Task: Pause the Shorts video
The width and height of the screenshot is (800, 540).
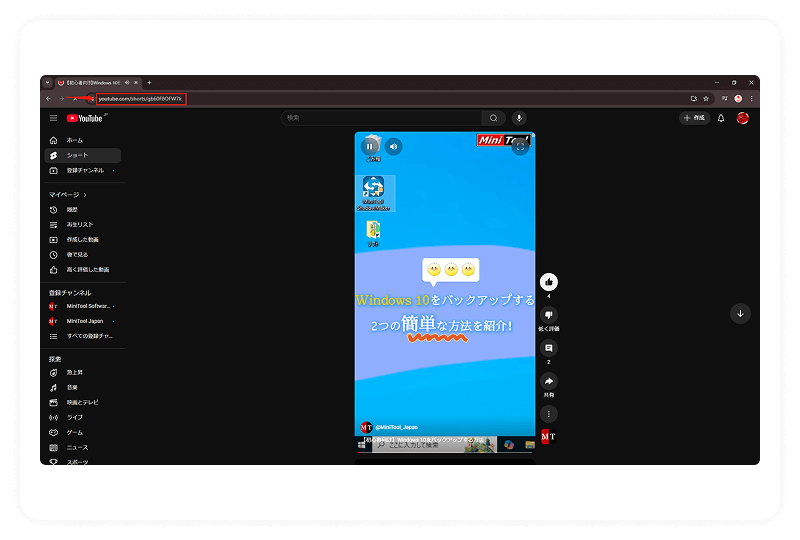Action: pos(370,146)
